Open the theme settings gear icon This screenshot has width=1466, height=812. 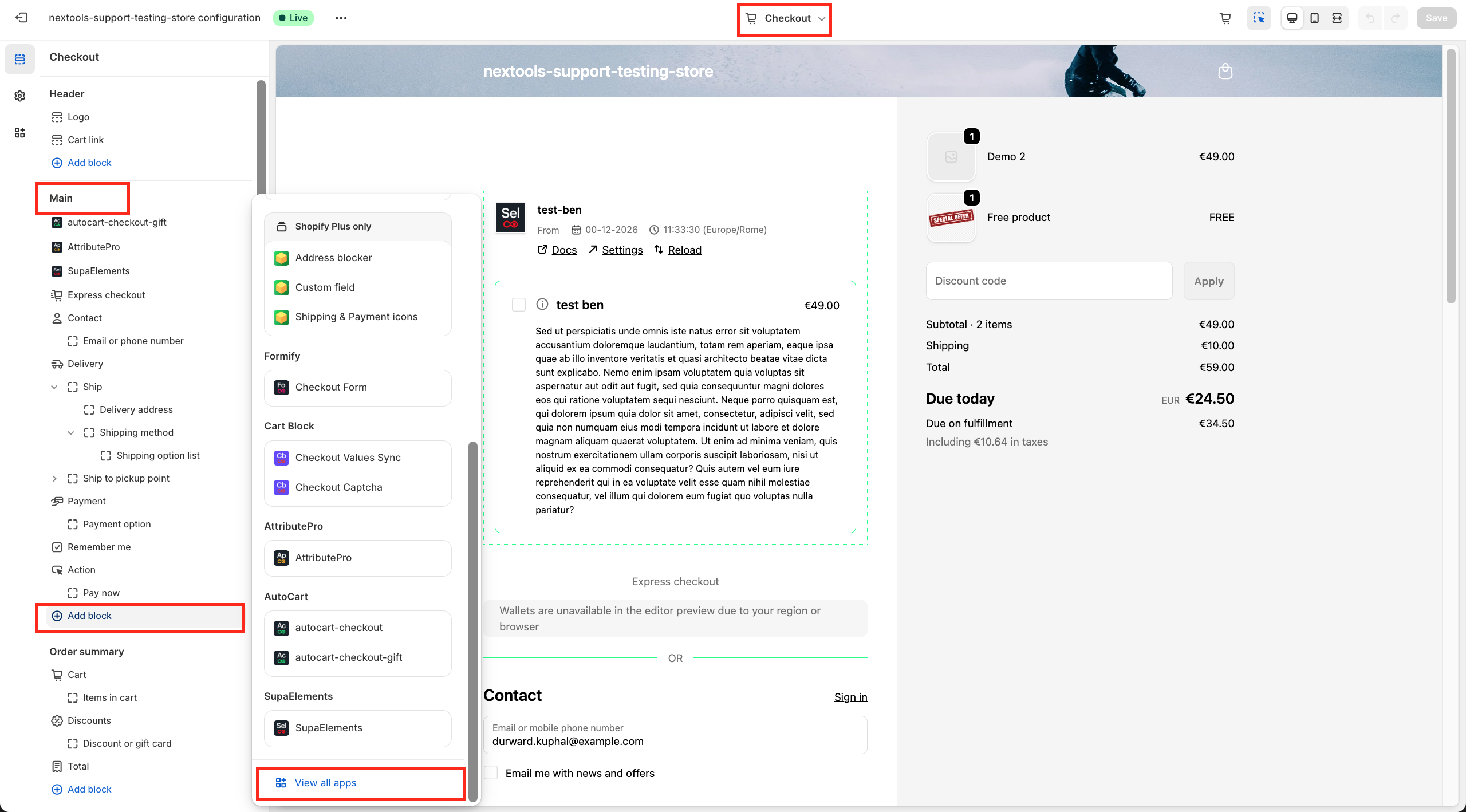pyautogui.click(x=20, y=96)
